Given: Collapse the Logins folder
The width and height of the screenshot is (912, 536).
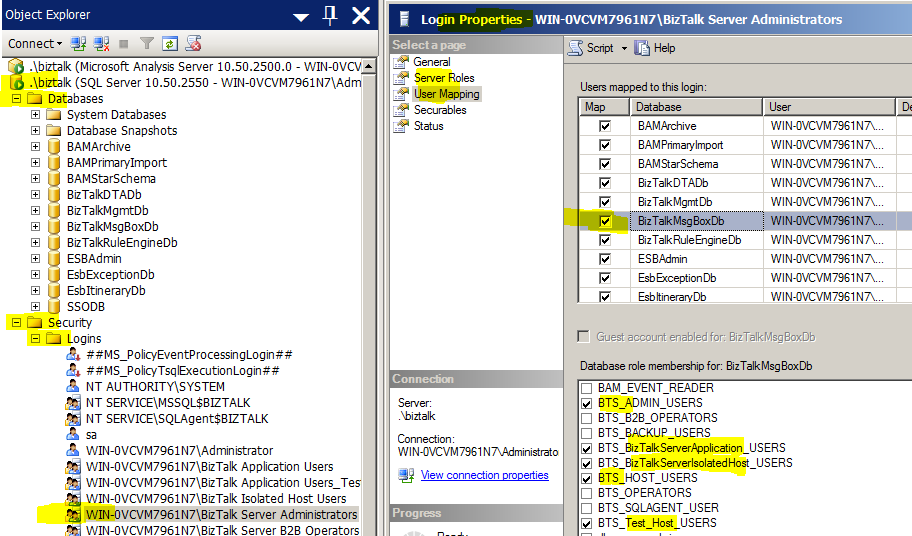Looking at the screenshot, I should pos(35,338).
